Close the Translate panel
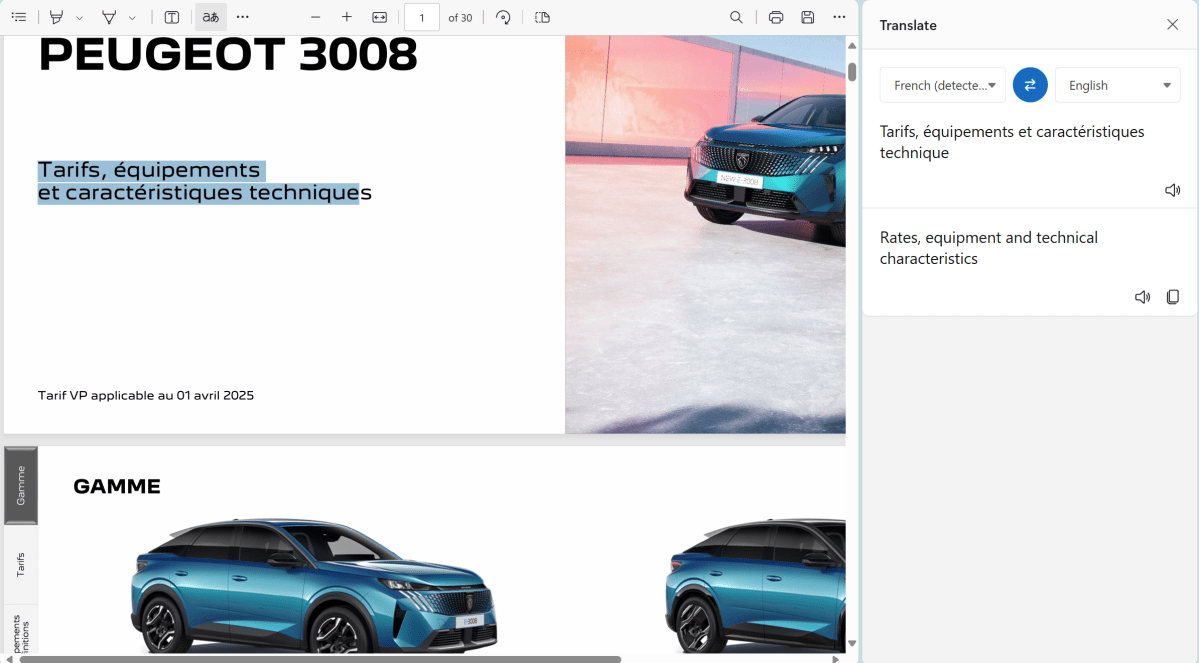 point(1172,24)
